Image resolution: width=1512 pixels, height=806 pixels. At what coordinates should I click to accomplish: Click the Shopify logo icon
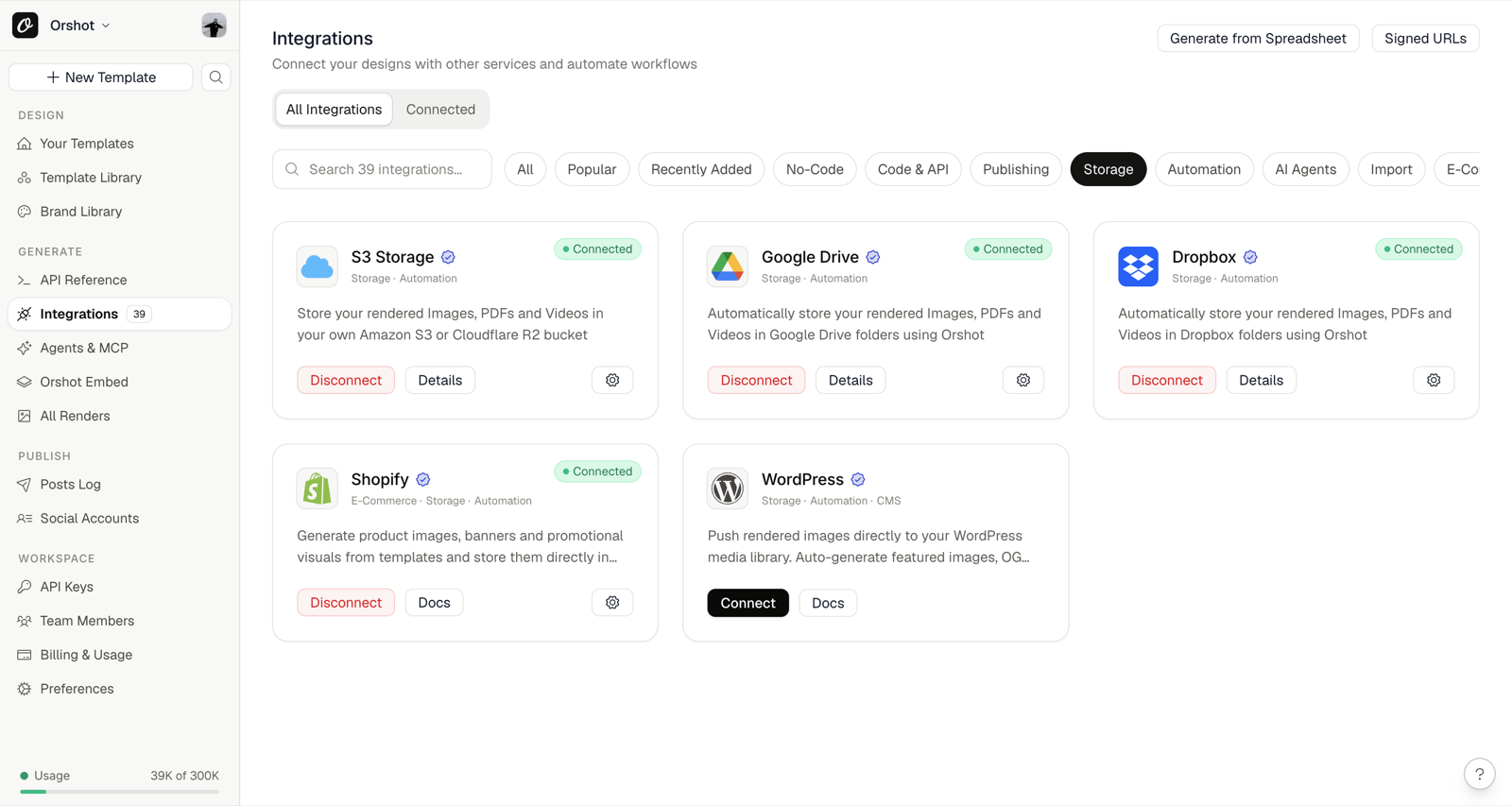point(317,489)
